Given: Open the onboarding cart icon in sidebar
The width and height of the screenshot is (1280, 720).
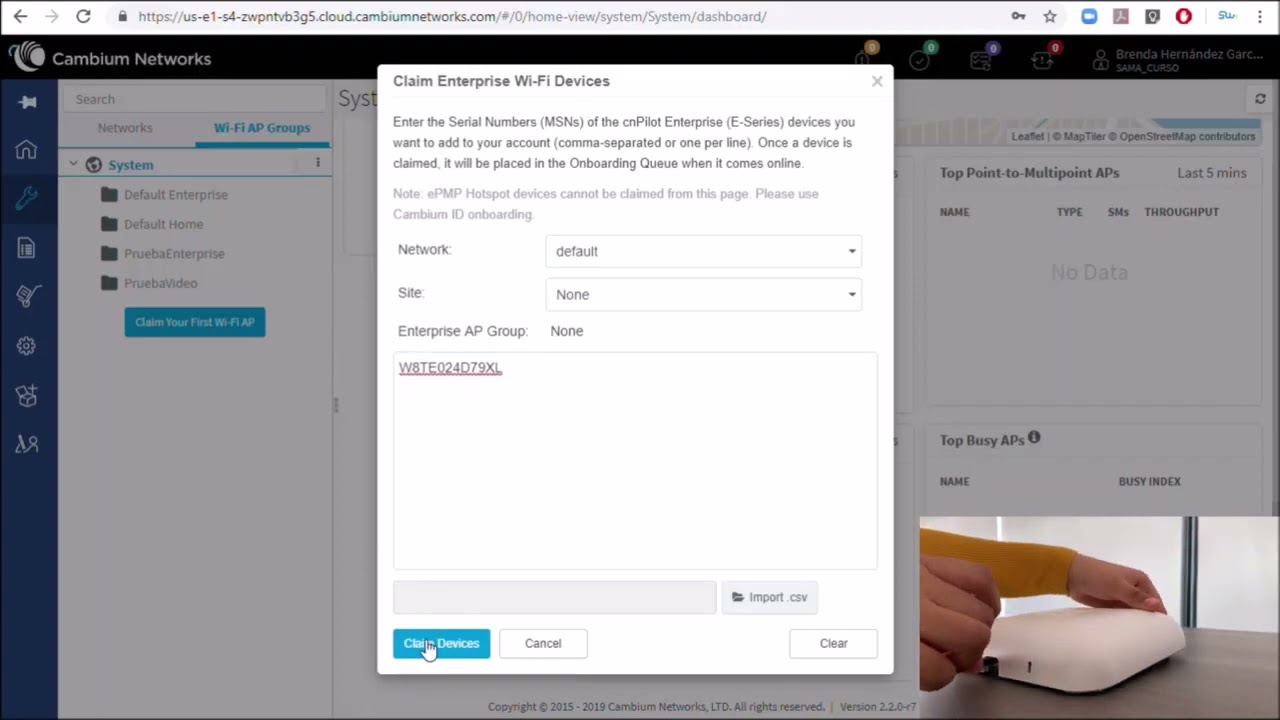Looking at the screenshot, I should (27, 297).
